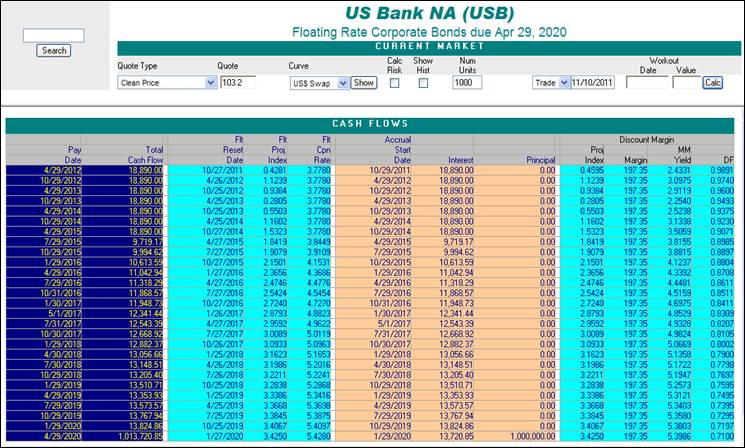Click the MM Yield column header
Image resolution: width=745 pixels, height=448 pixels.
(683, 155)
